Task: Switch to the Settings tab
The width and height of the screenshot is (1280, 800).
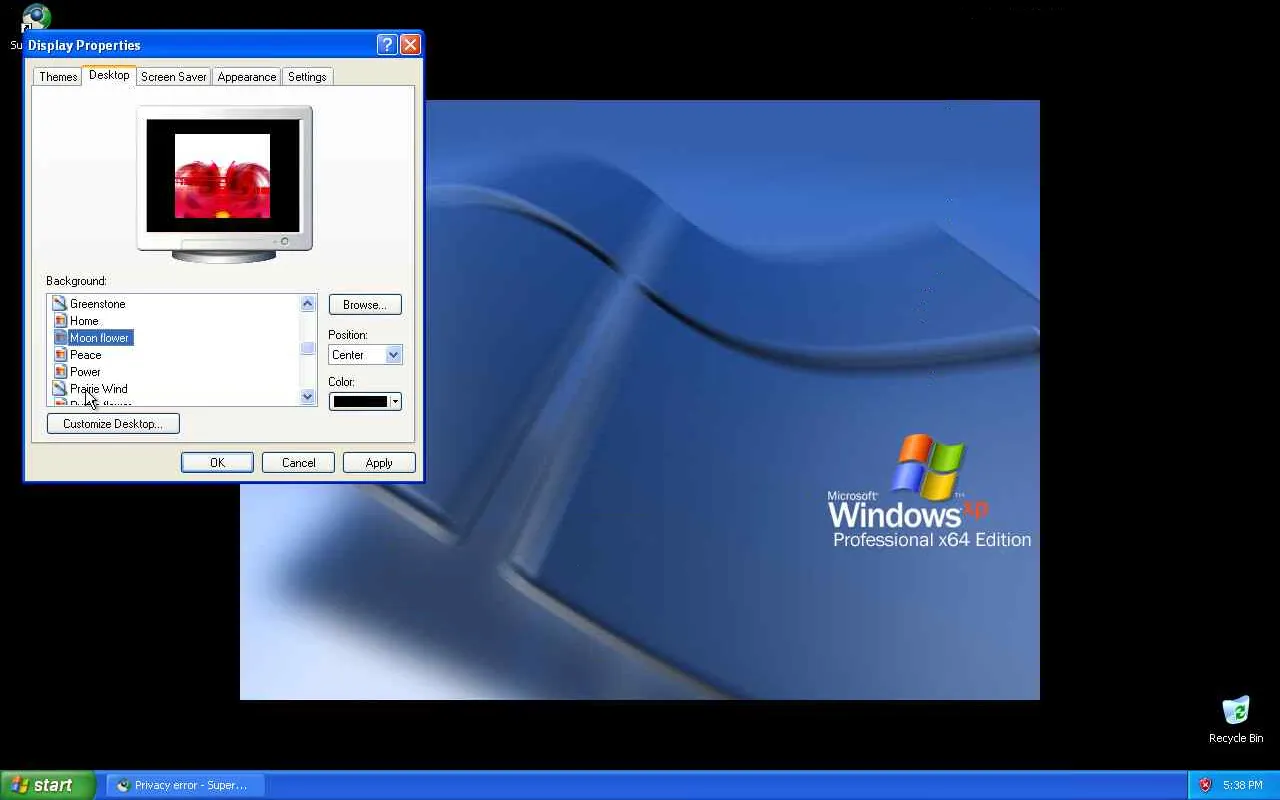Action: click(307, 77)
